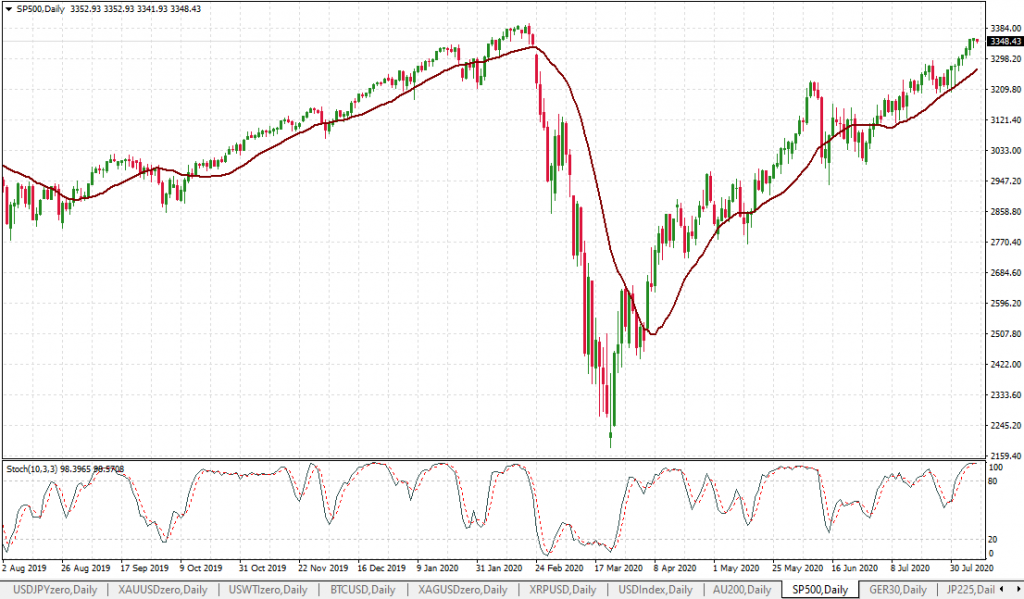Expand the triangle arrow beside SP500,Daily title
Viewport: 1024px width, 599px height.
[x=8, y=9]
